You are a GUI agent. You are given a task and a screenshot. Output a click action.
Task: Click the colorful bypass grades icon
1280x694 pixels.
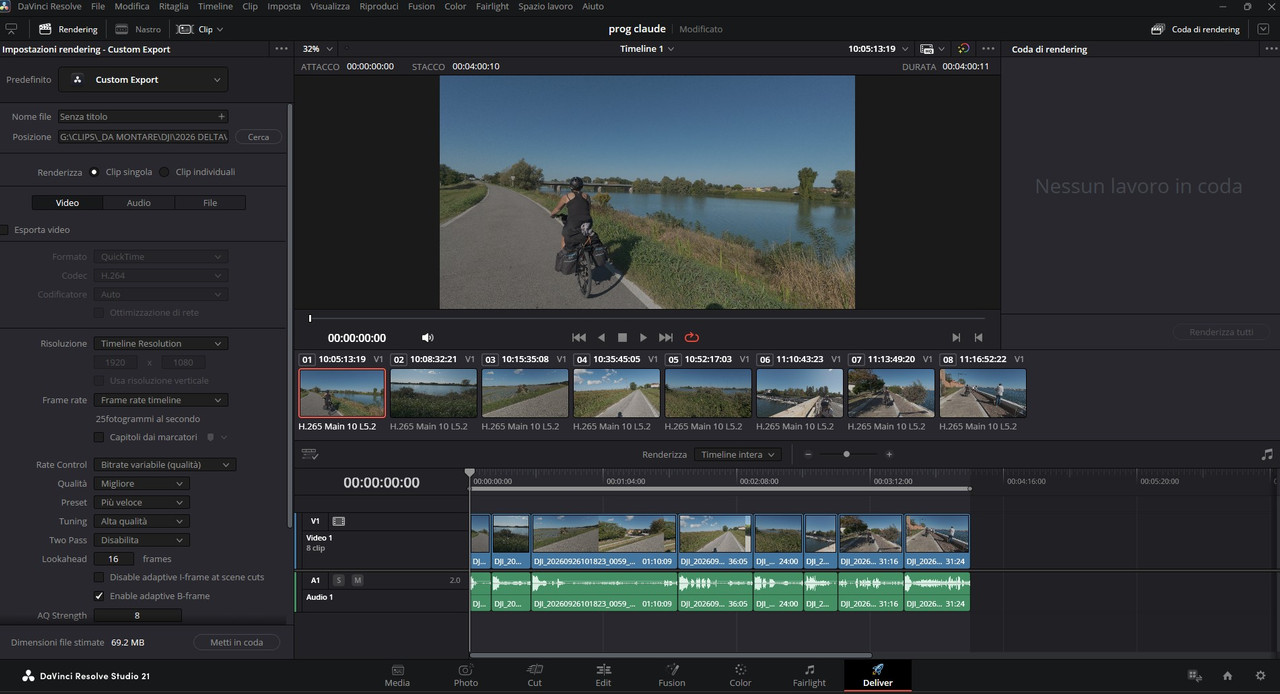(x=963, y=48)
